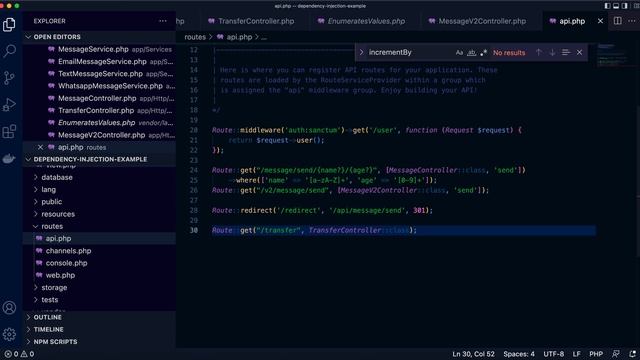This screenshot has height=360, width=640.
Task: Toggle primary sidebar layout icon
Action: pyautogui.click(x=607, y=6)
